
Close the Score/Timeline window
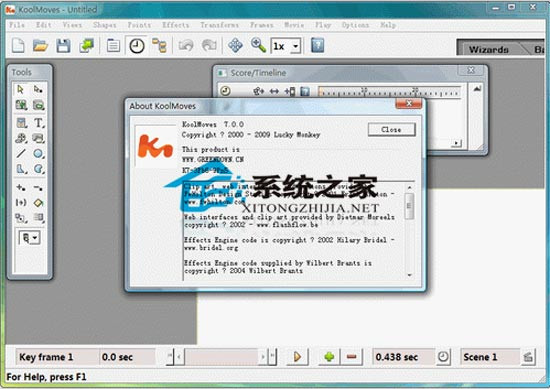coord(471,70)
